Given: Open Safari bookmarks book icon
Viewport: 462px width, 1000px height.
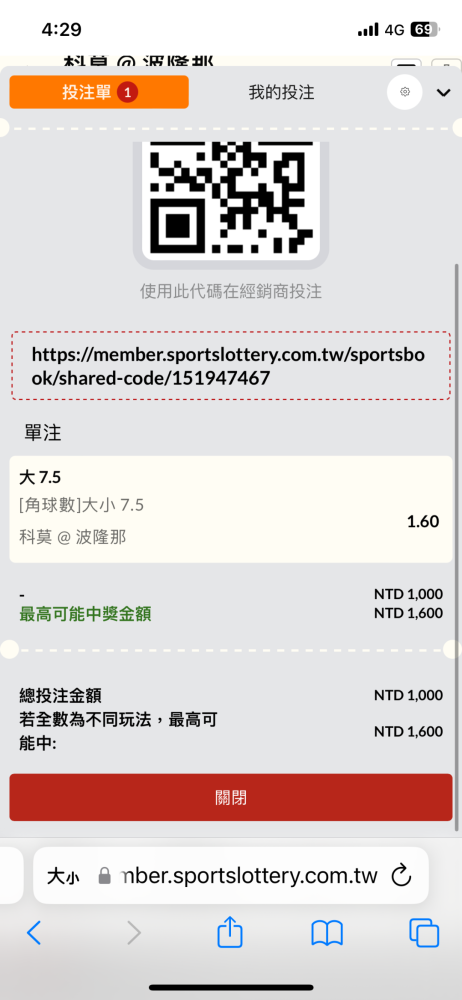Looking at the screenshot, I should click(x=327, y=933).
